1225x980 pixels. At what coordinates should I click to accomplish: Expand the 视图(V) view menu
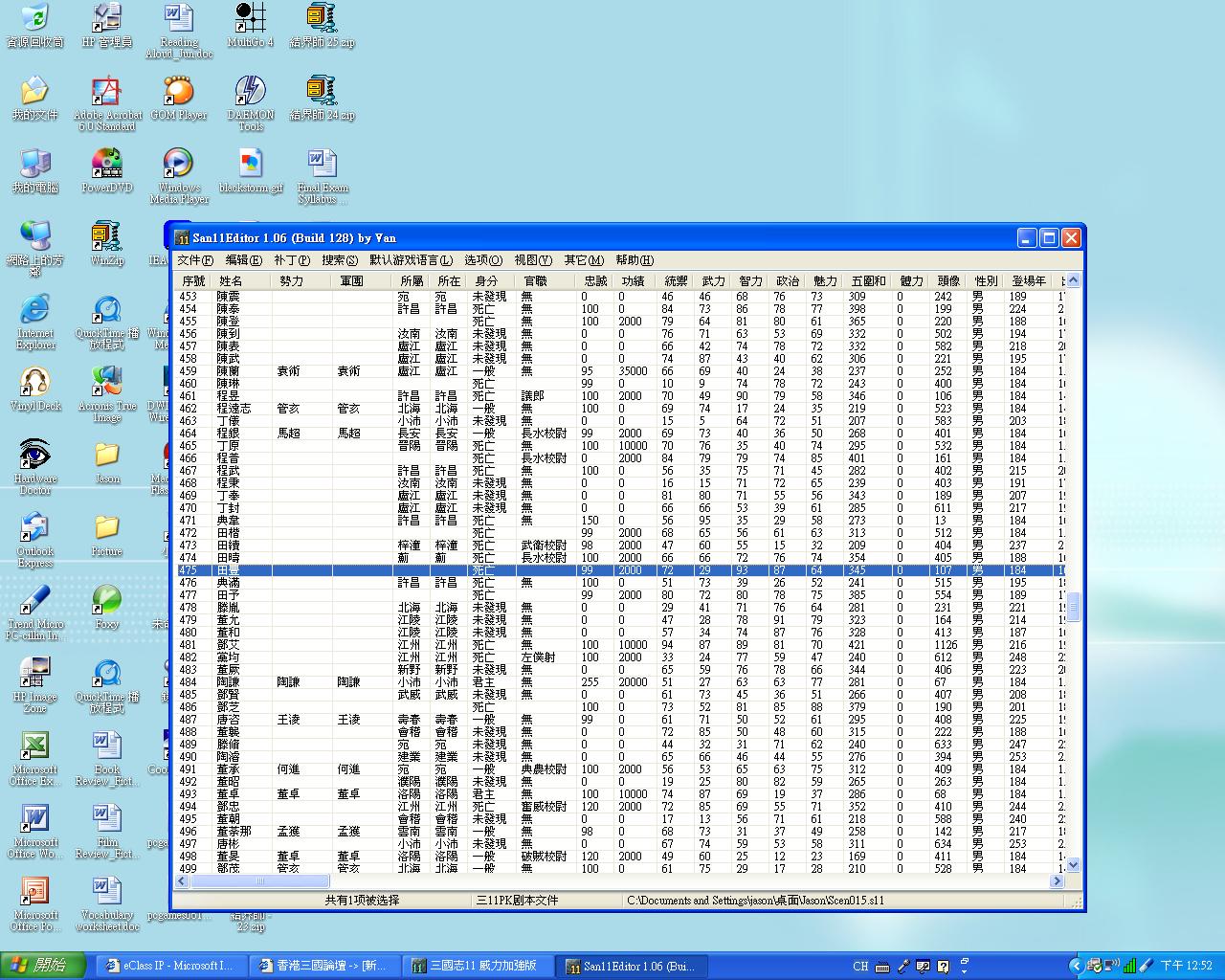[x=533, y=260]
